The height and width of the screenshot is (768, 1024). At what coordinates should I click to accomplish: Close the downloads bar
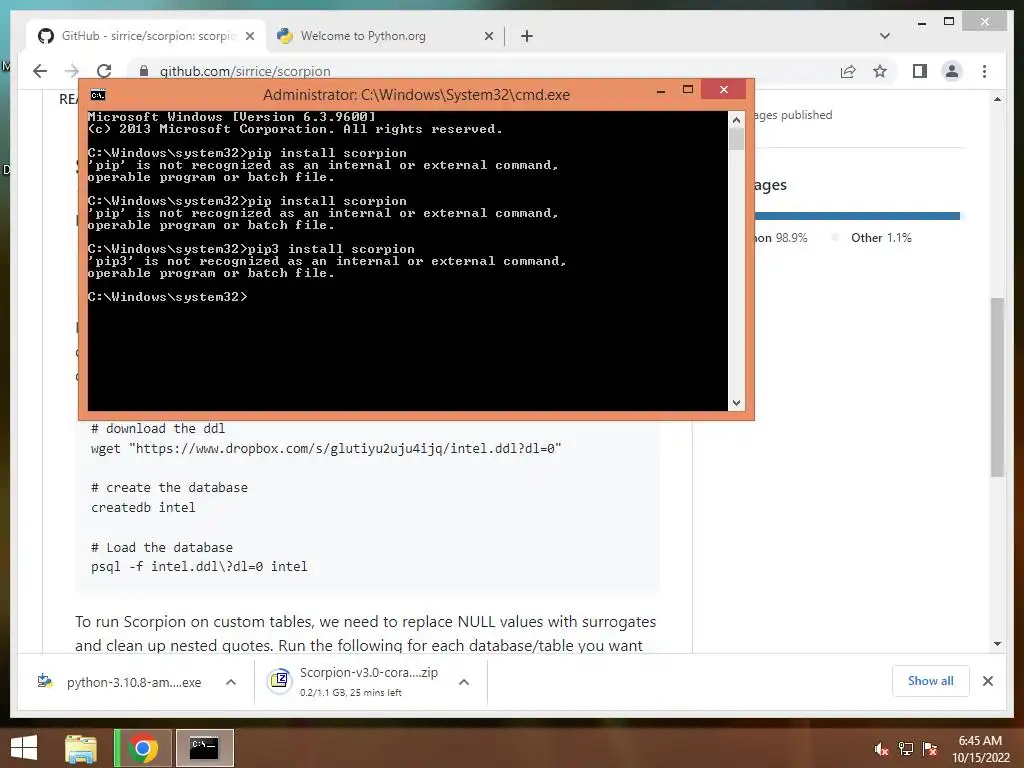(987, 681)
